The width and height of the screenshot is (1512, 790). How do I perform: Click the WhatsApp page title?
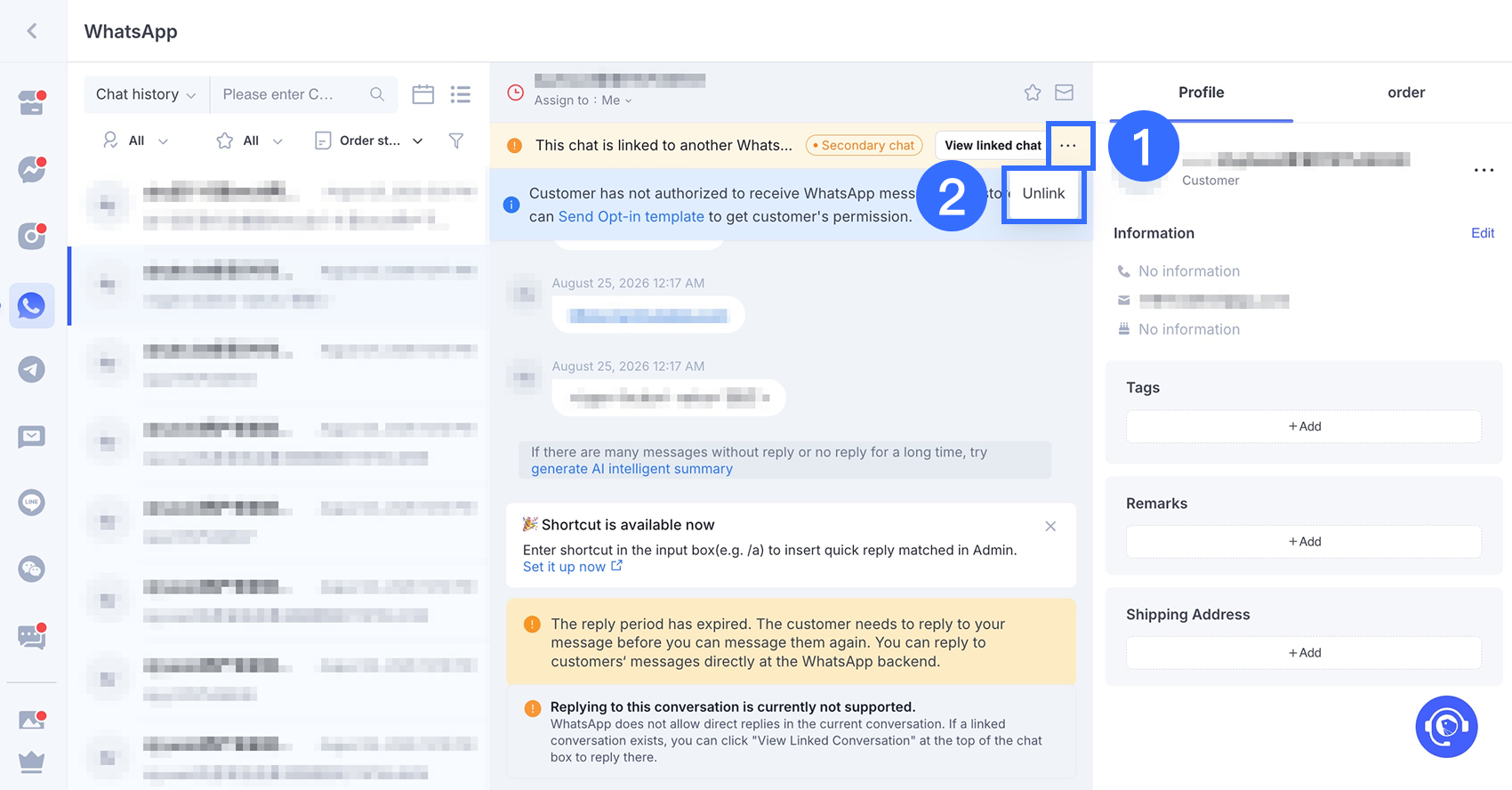131,31
